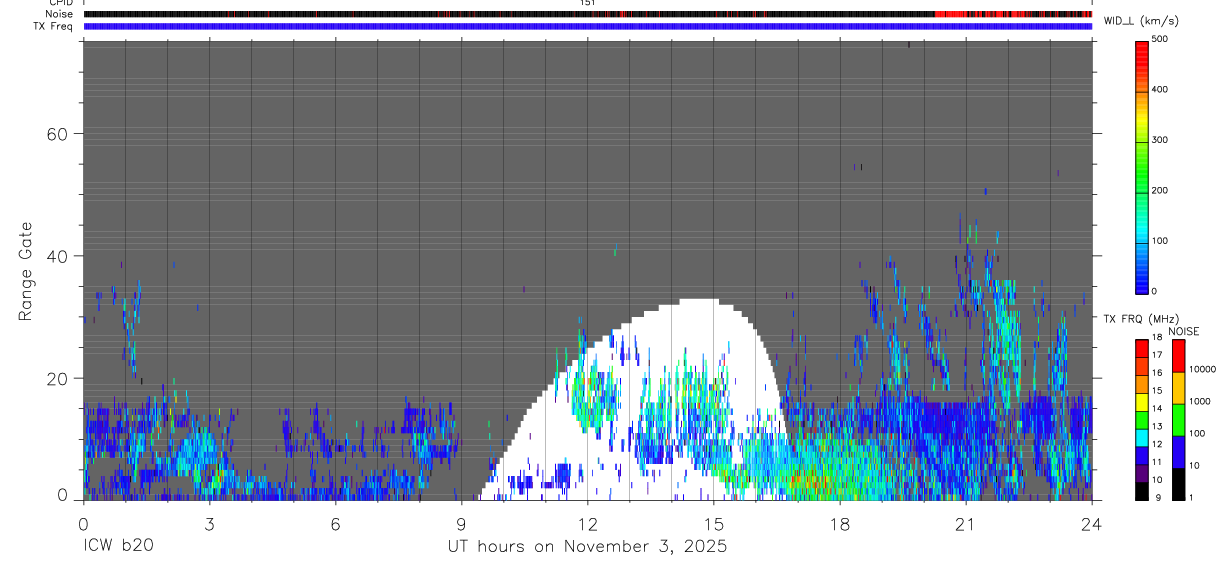Click the 'Noise' strip label at top left
The height and width of the screenshot is (567, 1228).
pos(60,14)
